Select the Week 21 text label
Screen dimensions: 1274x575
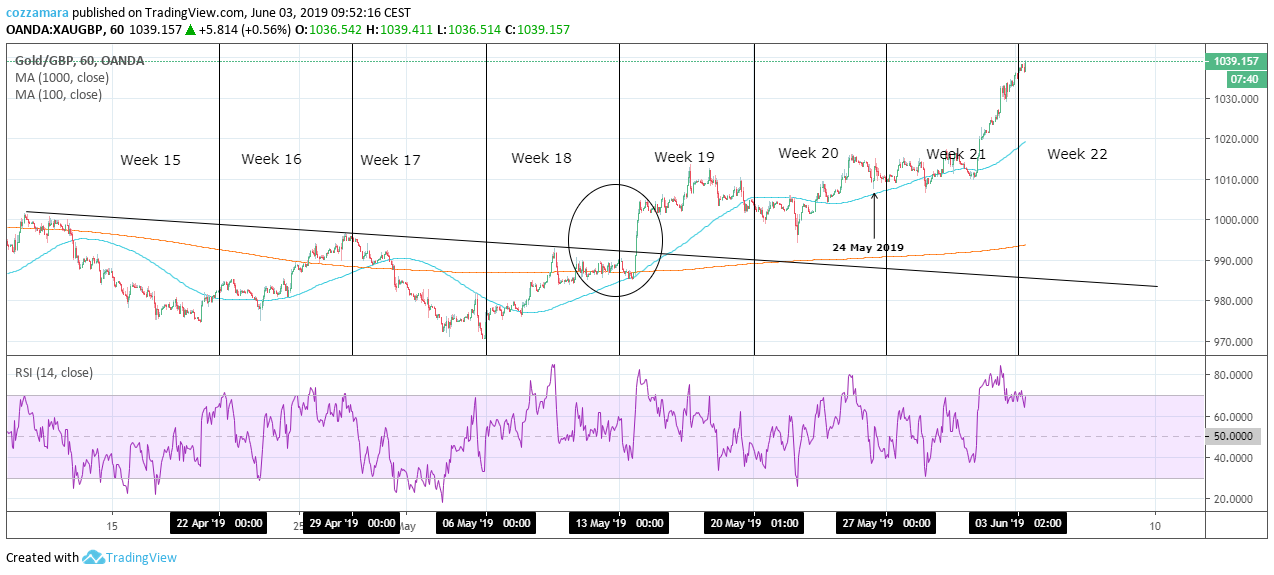[956, 154]
